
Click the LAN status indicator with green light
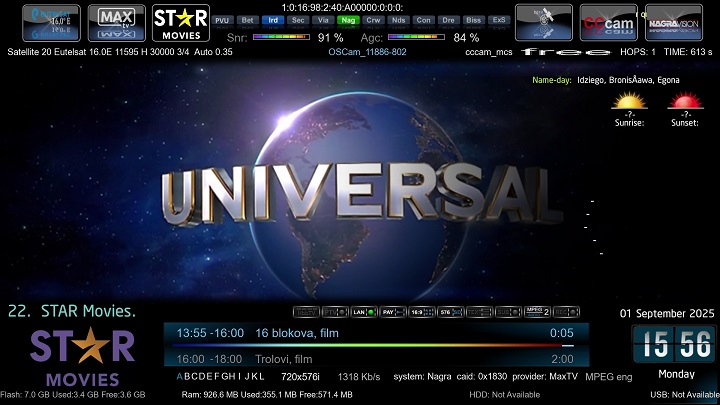coord(364,312)
